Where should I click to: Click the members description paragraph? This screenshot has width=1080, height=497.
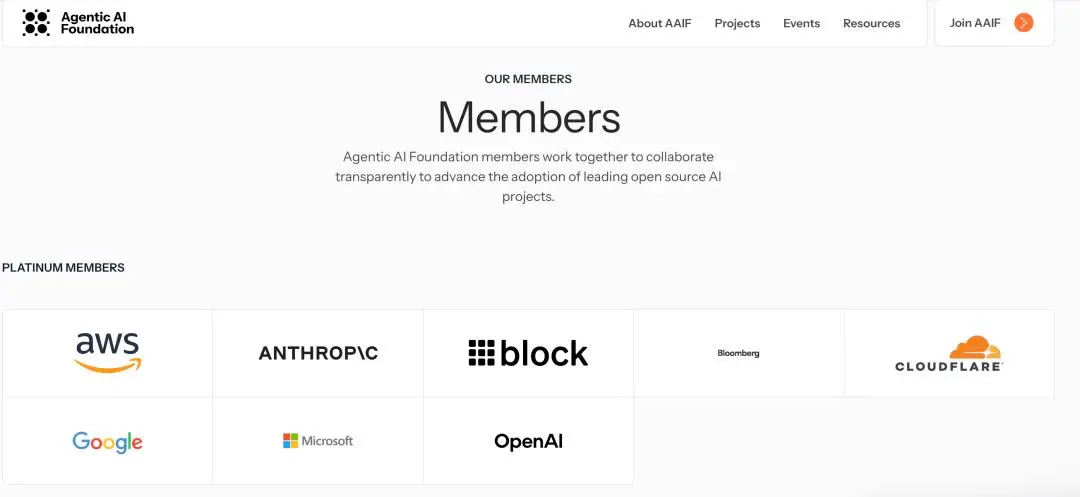528,176
